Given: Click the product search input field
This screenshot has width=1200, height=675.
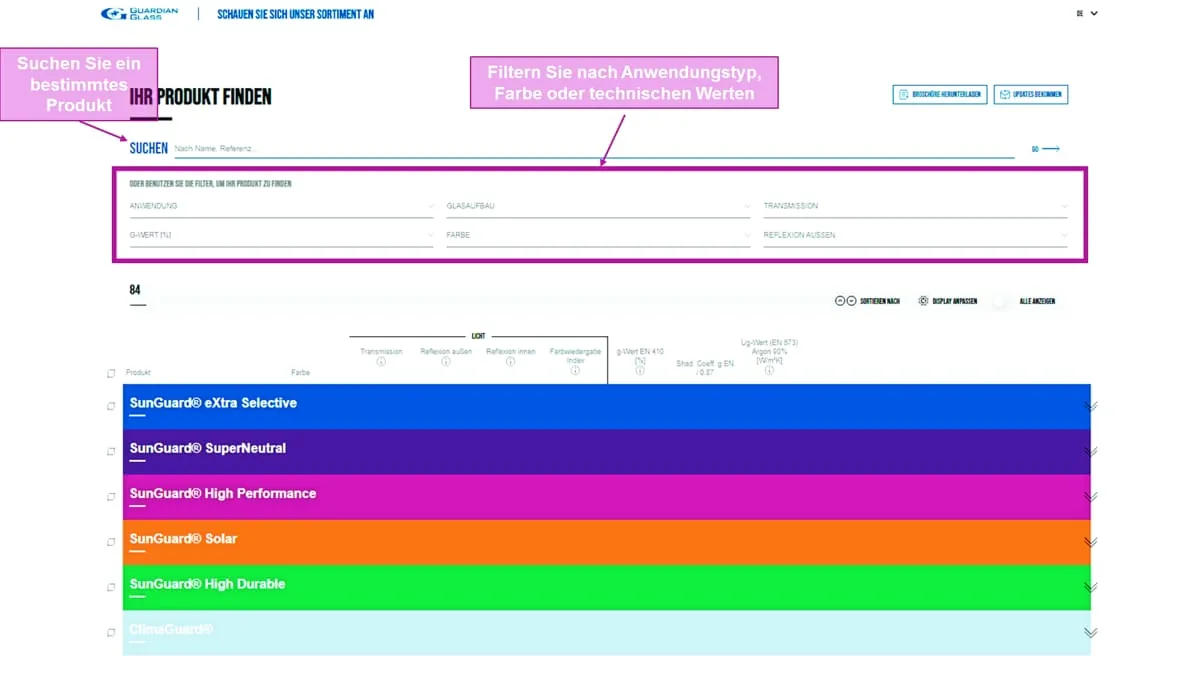Looking at the screenshot, I should click(x=594, y=149).
